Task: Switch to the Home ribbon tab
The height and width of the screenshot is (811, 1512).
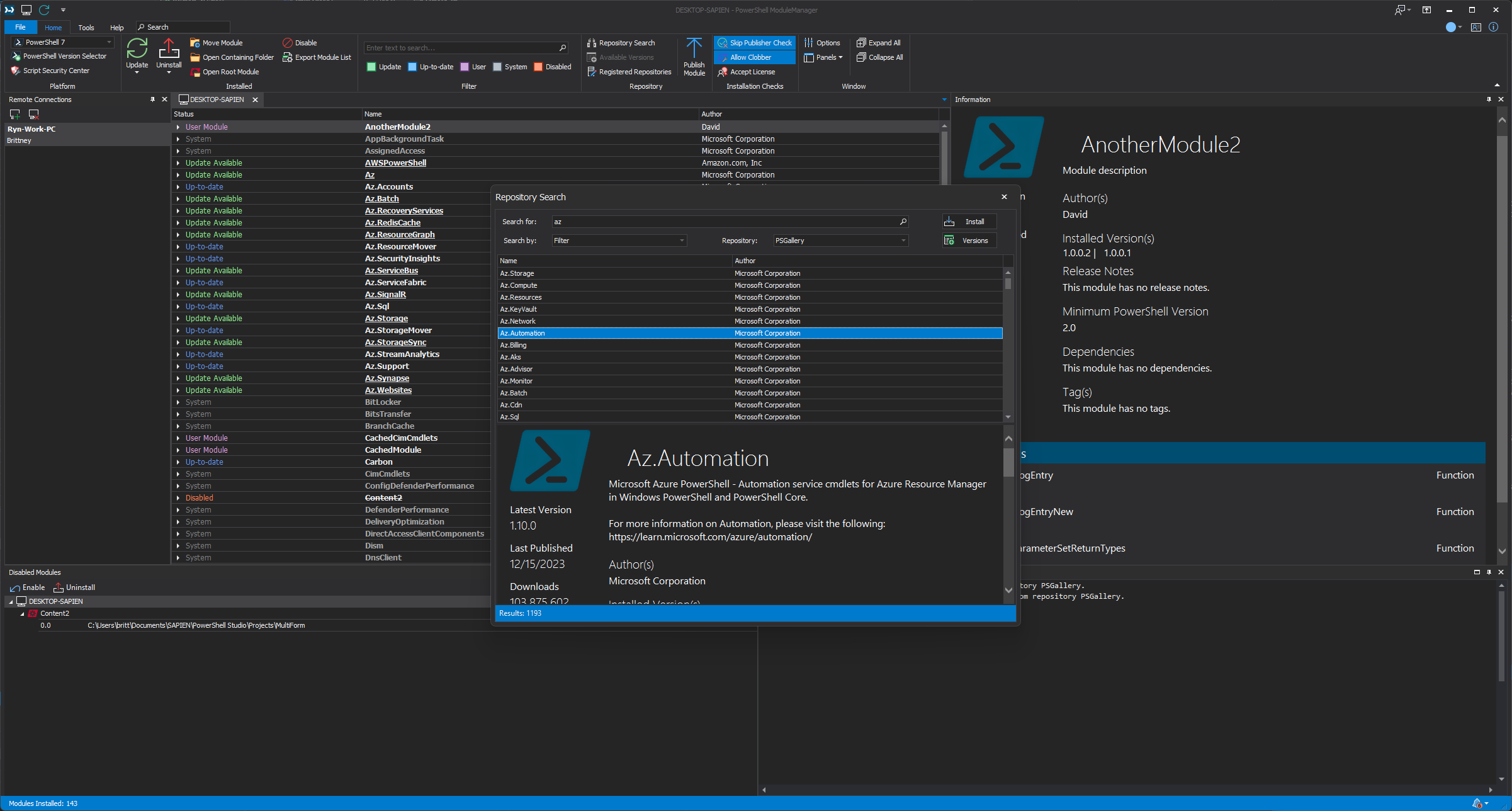Action: tap(53, 27)
